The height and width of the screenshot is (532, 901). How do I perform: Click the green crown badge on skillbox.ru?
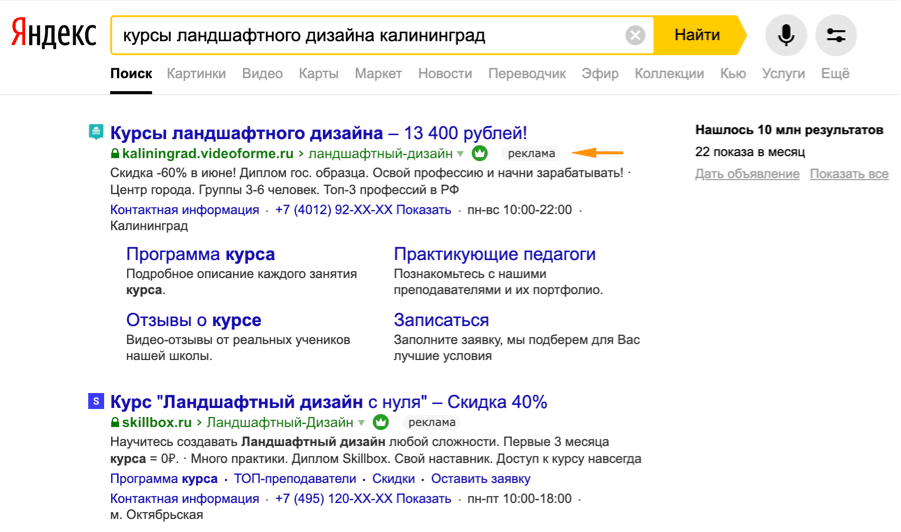click(x=380, y=422)
